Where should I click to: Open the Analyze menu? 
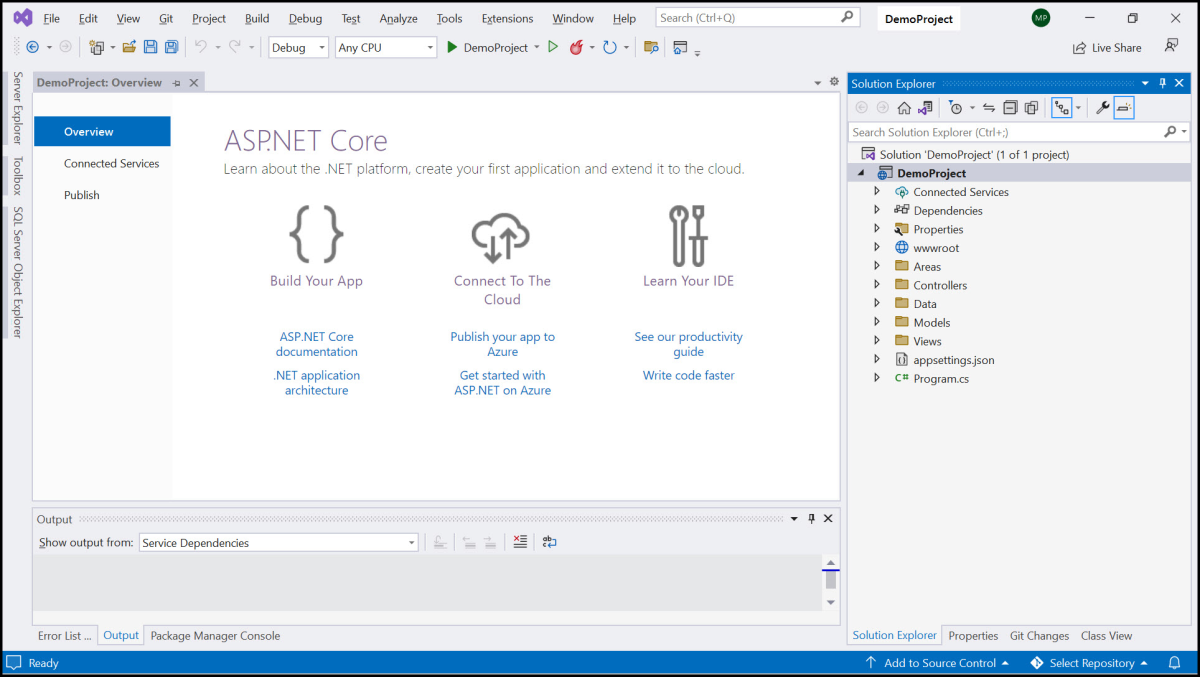coord(398,18)
